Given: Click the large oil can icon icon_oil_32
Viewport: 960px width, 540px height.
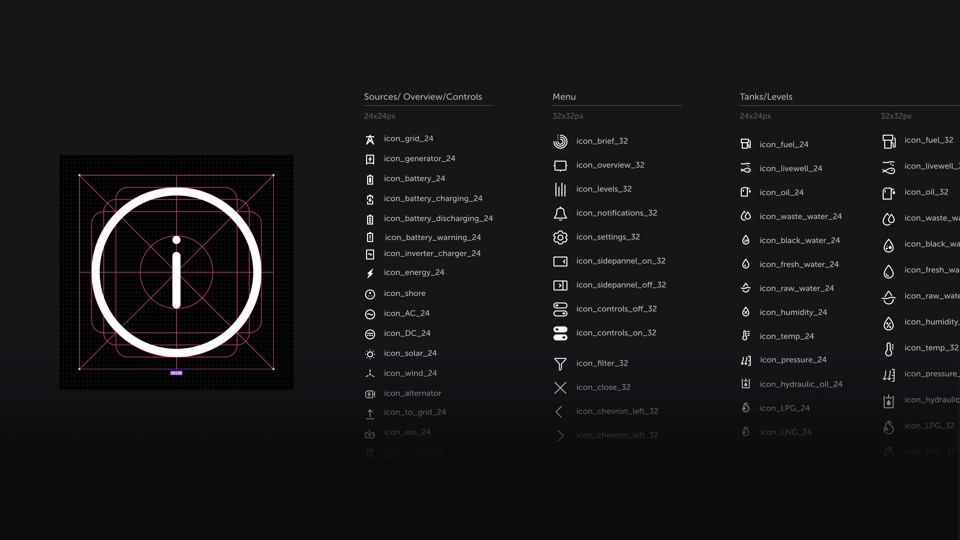Looking at the screenshot, I should (x=889, y=193).
